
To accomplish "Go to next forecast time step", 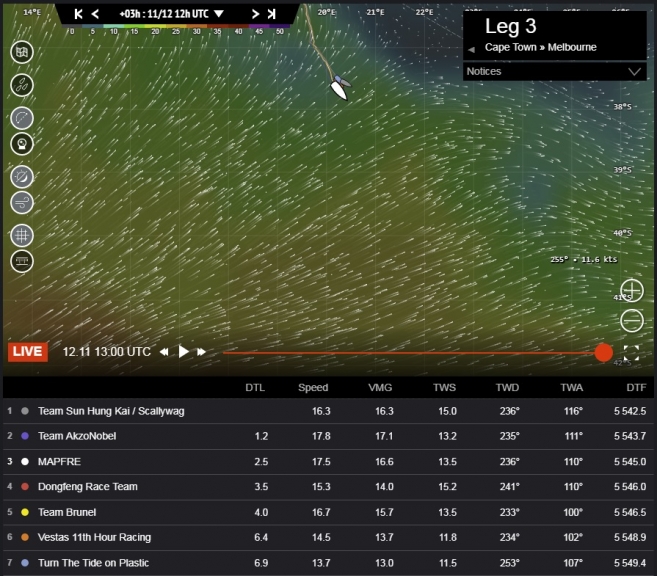I will [x=255, y=14].
